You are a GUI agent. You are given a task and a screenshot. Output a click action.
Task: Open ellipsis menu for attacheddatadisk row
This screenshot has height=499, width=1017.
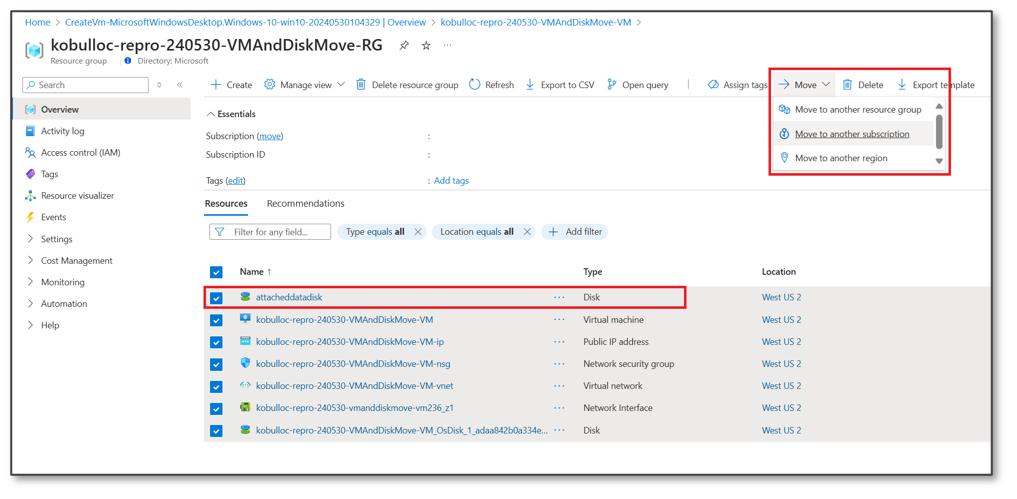pyautogui.click(x=559, y=297)
